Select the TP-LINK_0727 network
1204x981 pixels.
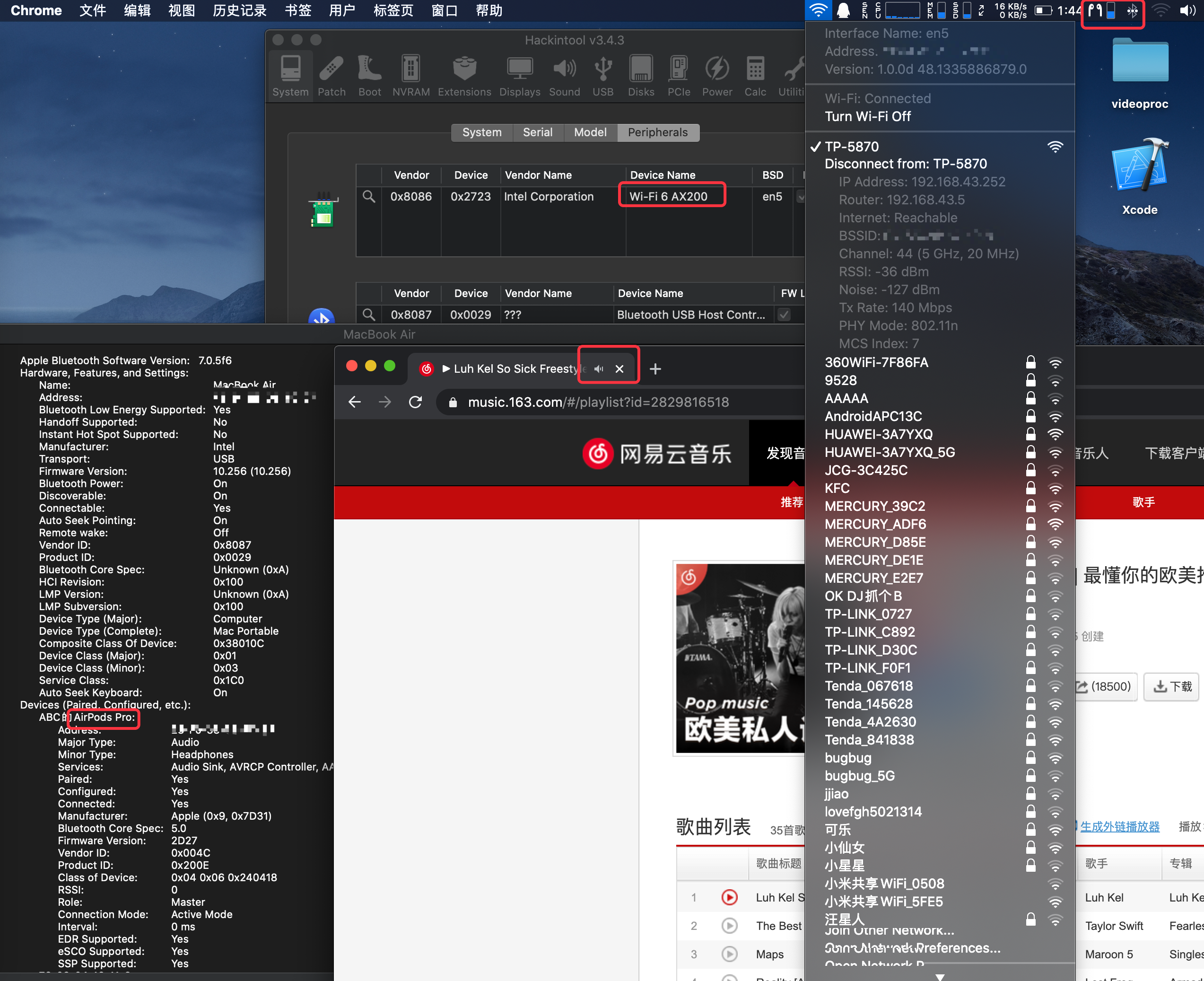tap(939, 613)
